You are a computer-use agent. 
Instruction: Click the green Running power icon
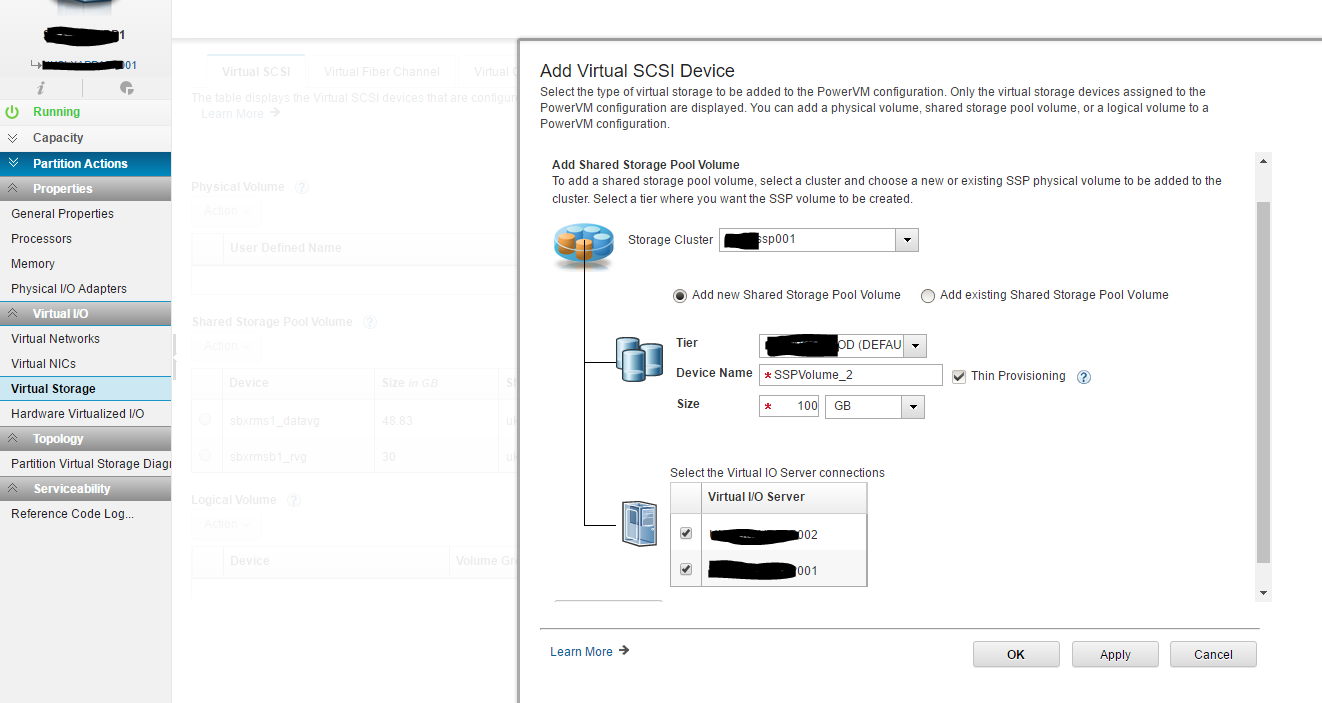tap(13, 112)
